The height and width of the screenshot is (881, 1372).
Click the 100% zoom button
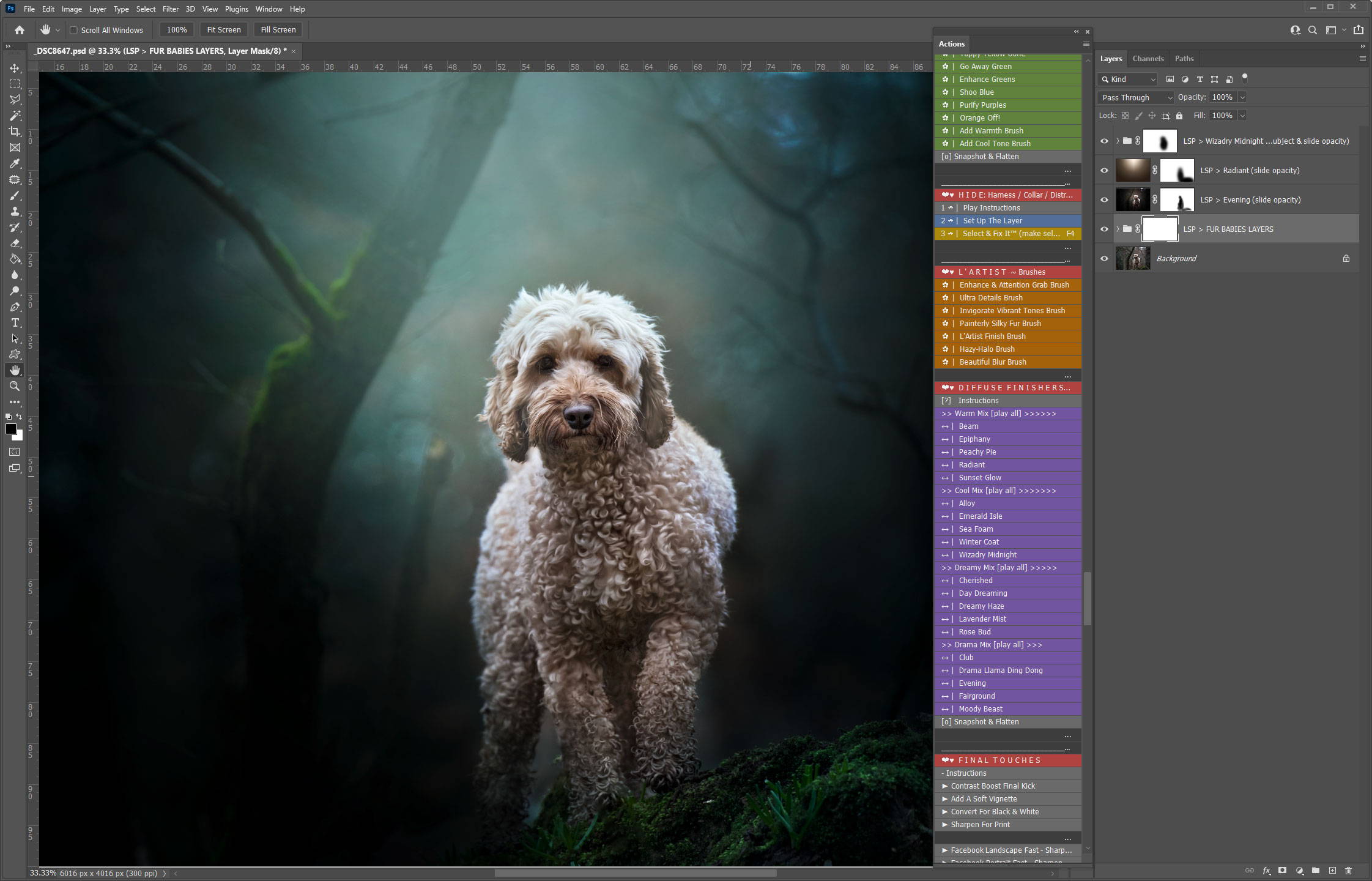(177, 30)
